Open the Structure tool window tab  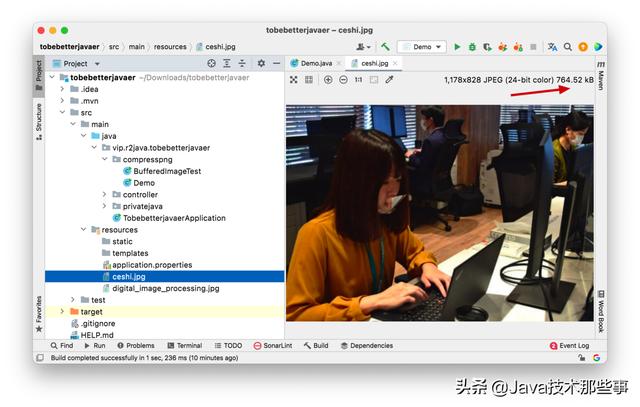click(39, 122)
